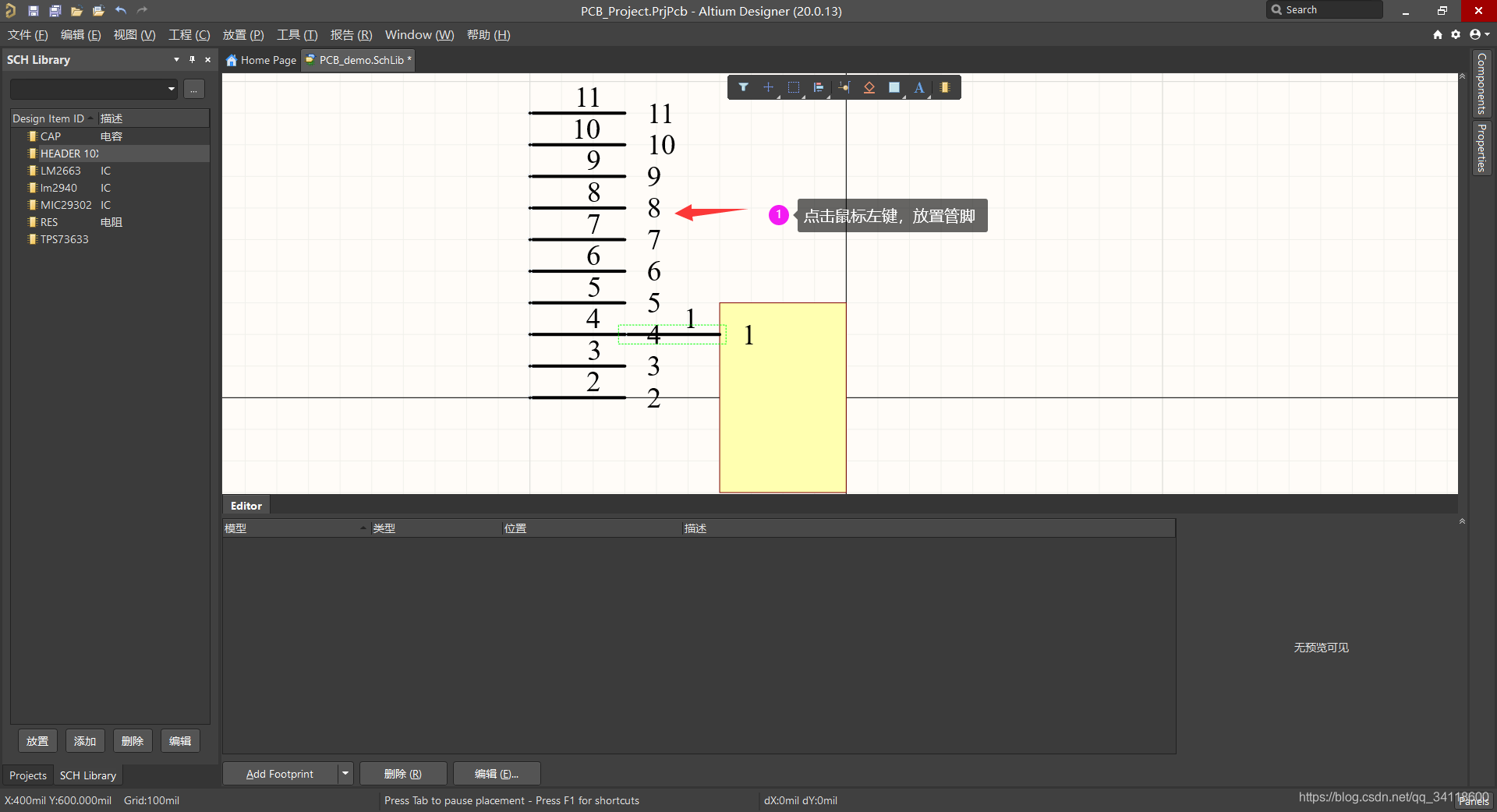The height and width of the screenshot is (812, 1497).
Task: Click the Undo arrow icon
Action: click(x=120, y=11)
